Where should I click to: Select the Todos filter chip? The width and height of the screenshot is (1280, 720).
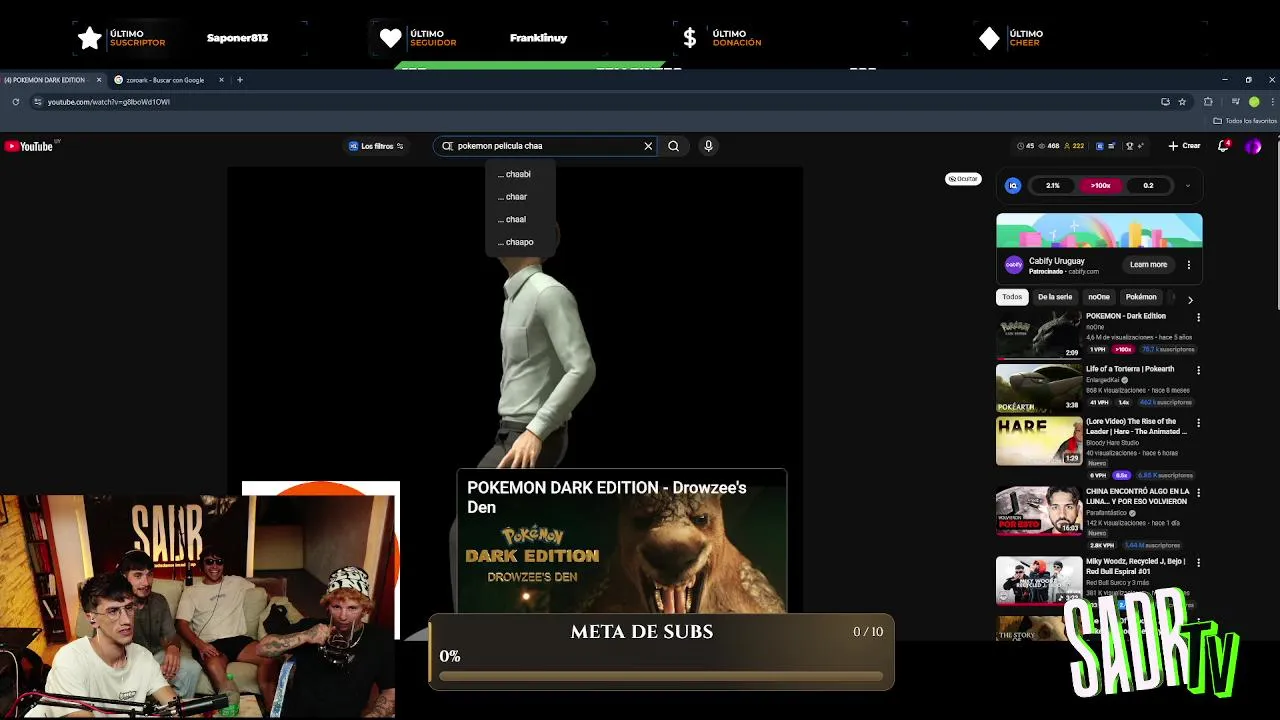click(x=1012, y=297)
